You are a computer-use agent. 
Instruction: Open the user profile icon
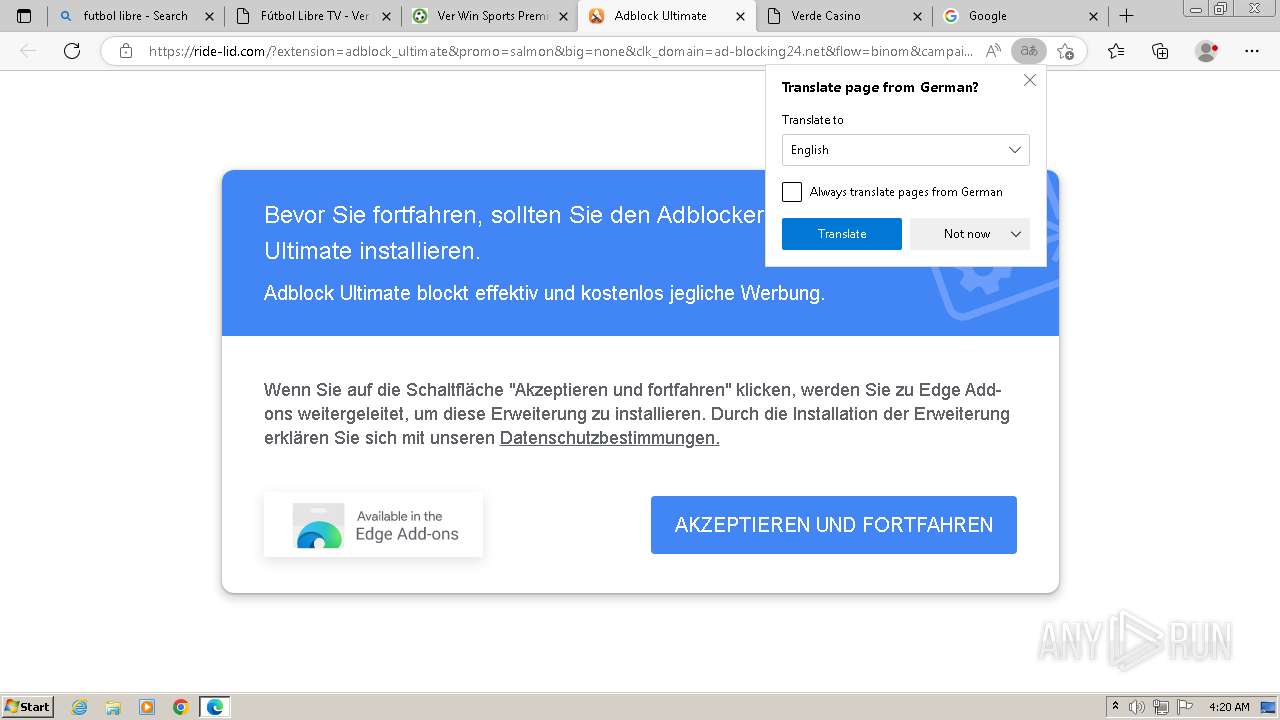(1207, 51)
